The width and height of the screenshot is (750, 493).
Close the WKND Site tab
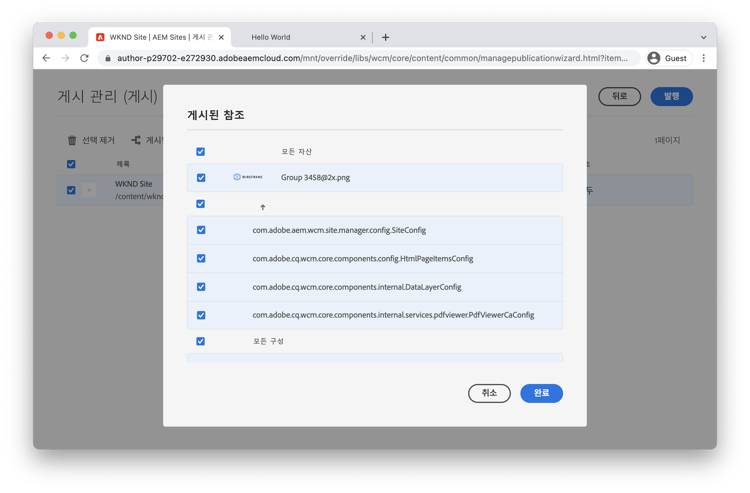click(221, 37)
